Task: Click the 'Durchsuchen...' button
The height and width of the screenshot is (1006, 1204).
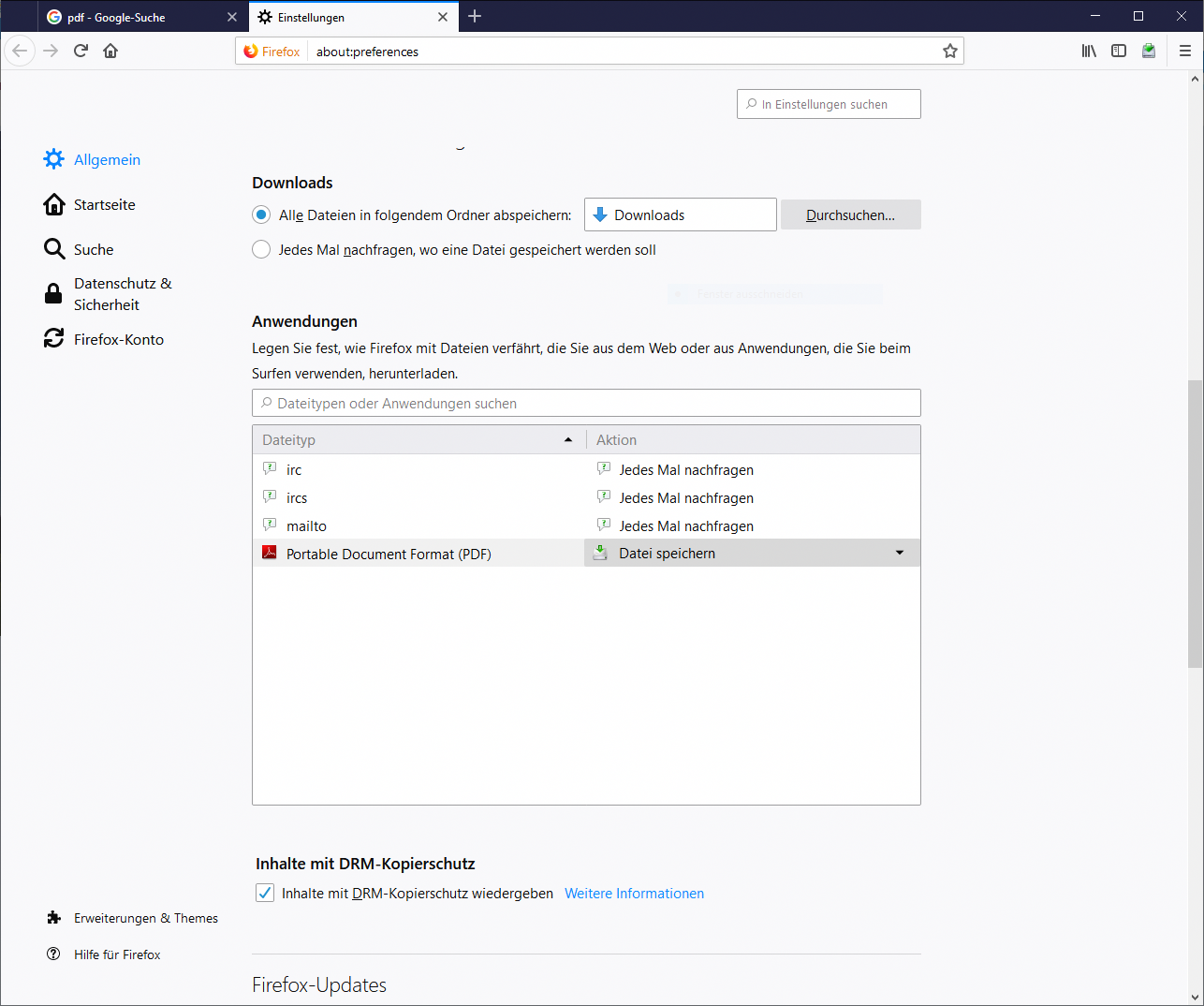Action: tap(850, 215)
